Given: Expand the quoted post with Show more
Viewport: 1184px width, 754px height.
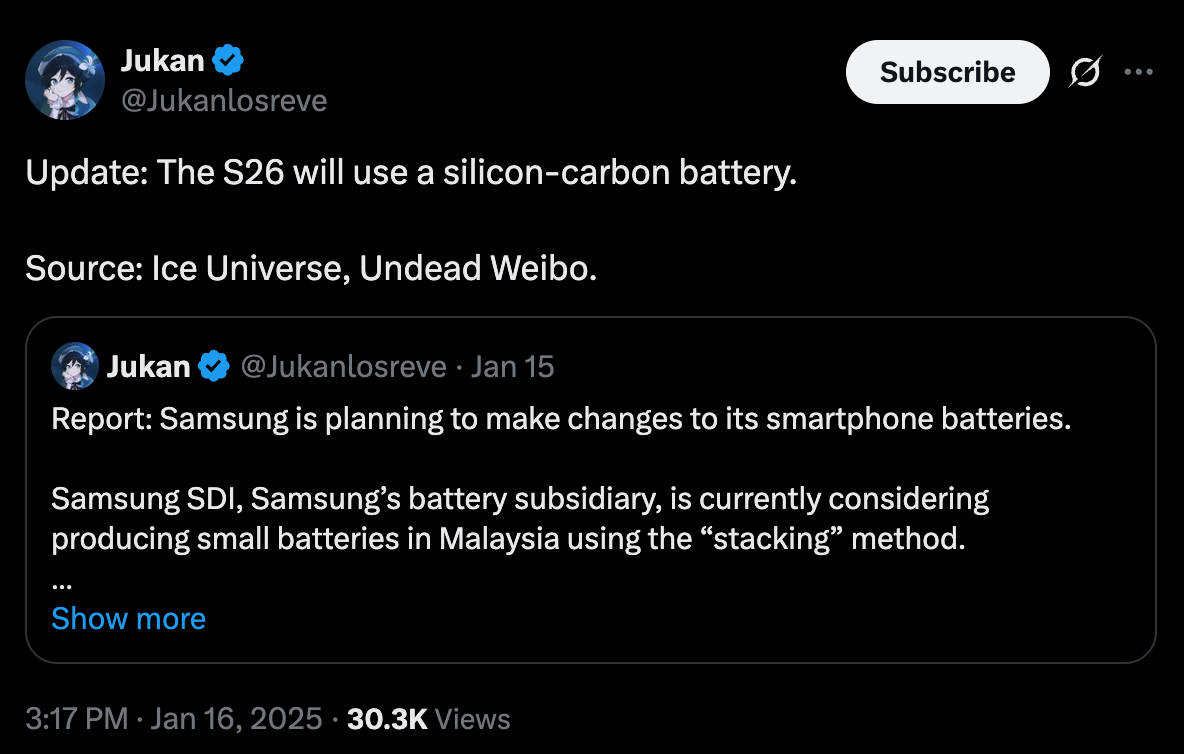Looking at the screenshot, I should pos(128,618).
